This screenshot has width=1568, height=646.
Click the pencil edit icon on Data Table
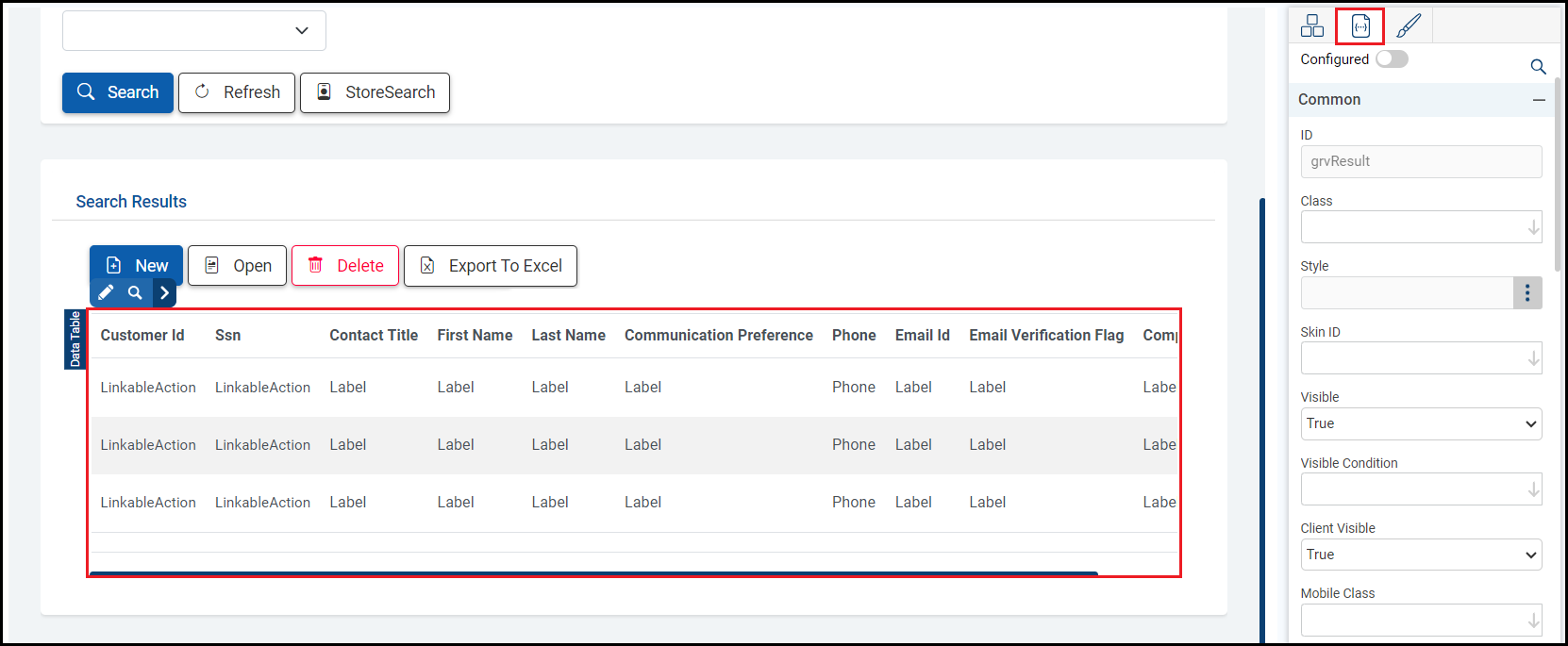tap(106, 292)
